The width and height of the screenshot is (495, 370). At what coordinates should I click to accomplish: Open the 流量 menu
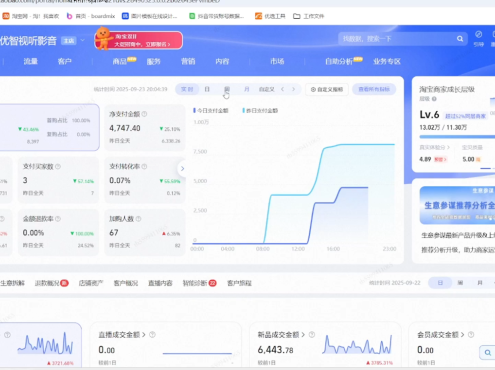[x=31, y=61]
